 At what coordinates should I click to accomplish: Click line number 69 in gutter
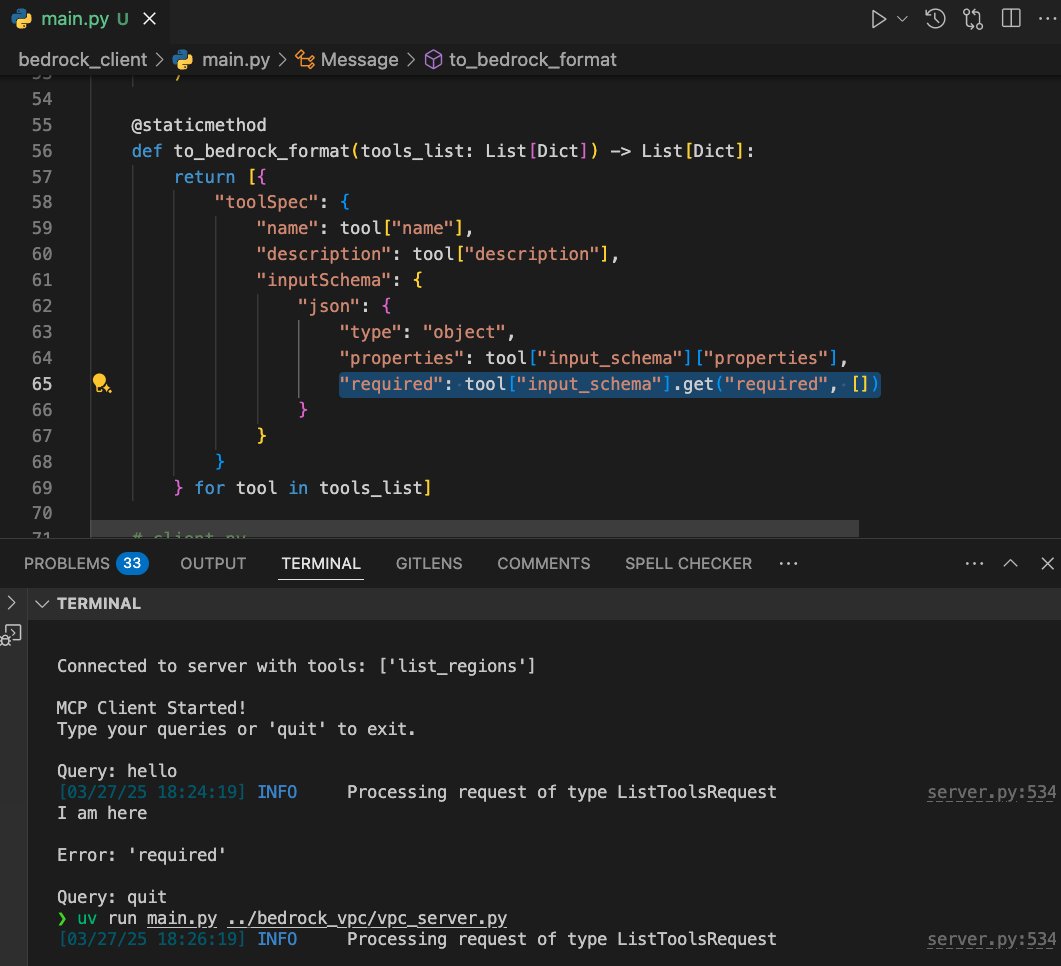pos(42,488)
